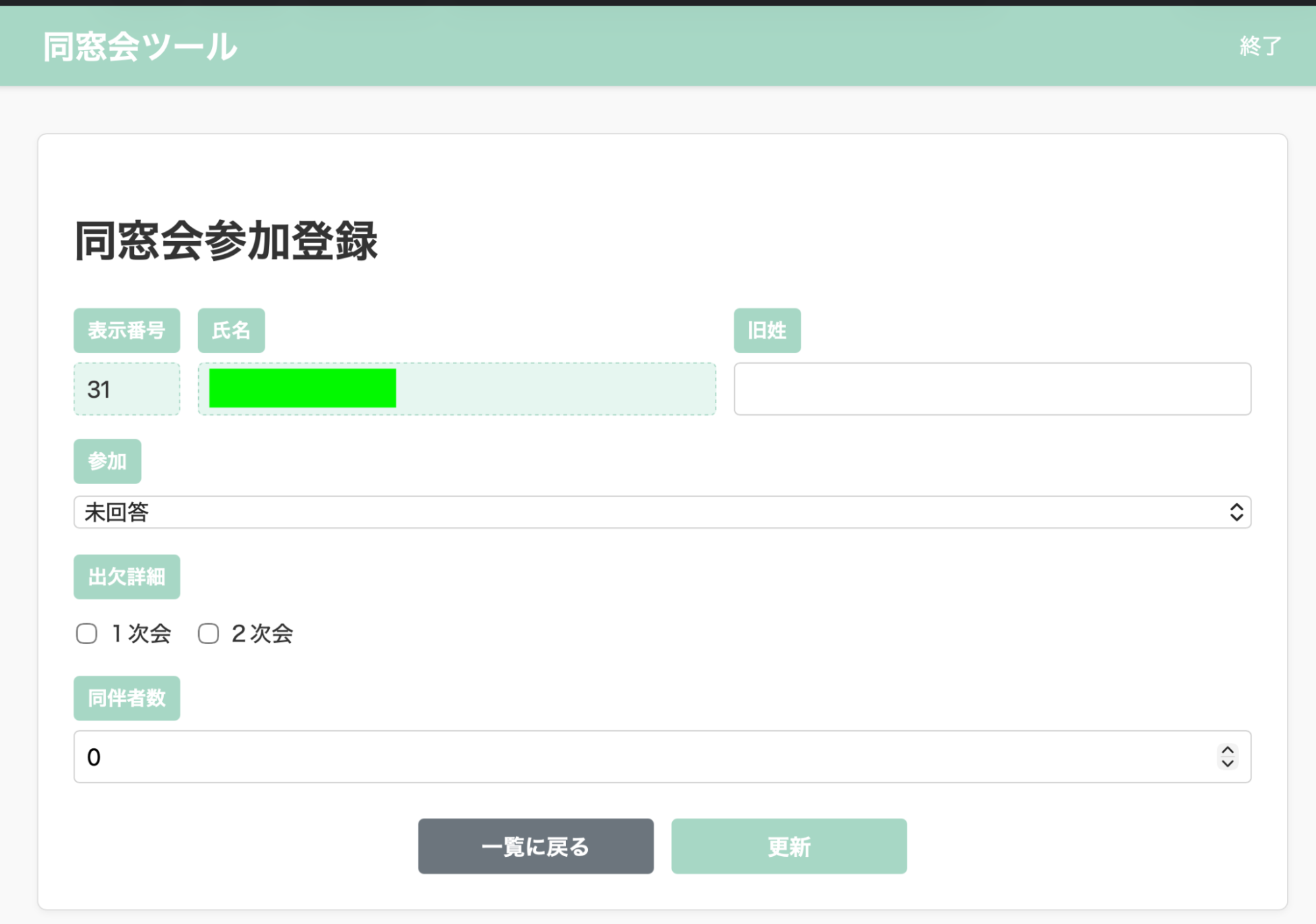Open the 参加 dropdown showing 未回答
This screenshot has width=1316, height=924.
pos(662,512)
